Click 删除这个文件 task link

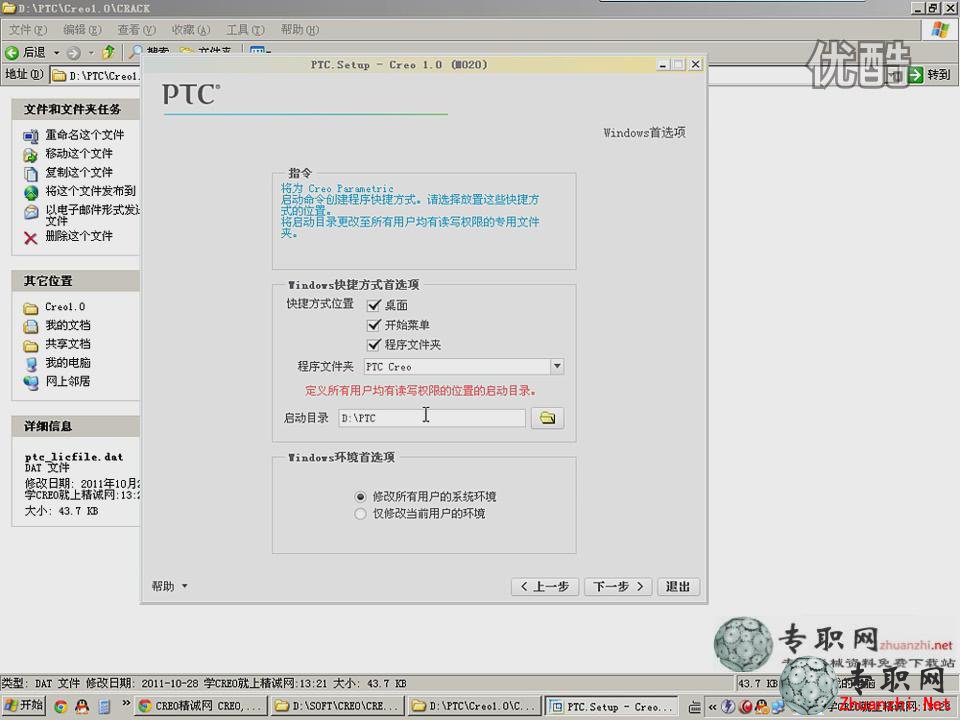pyautogui.click(x=79, y=236)
